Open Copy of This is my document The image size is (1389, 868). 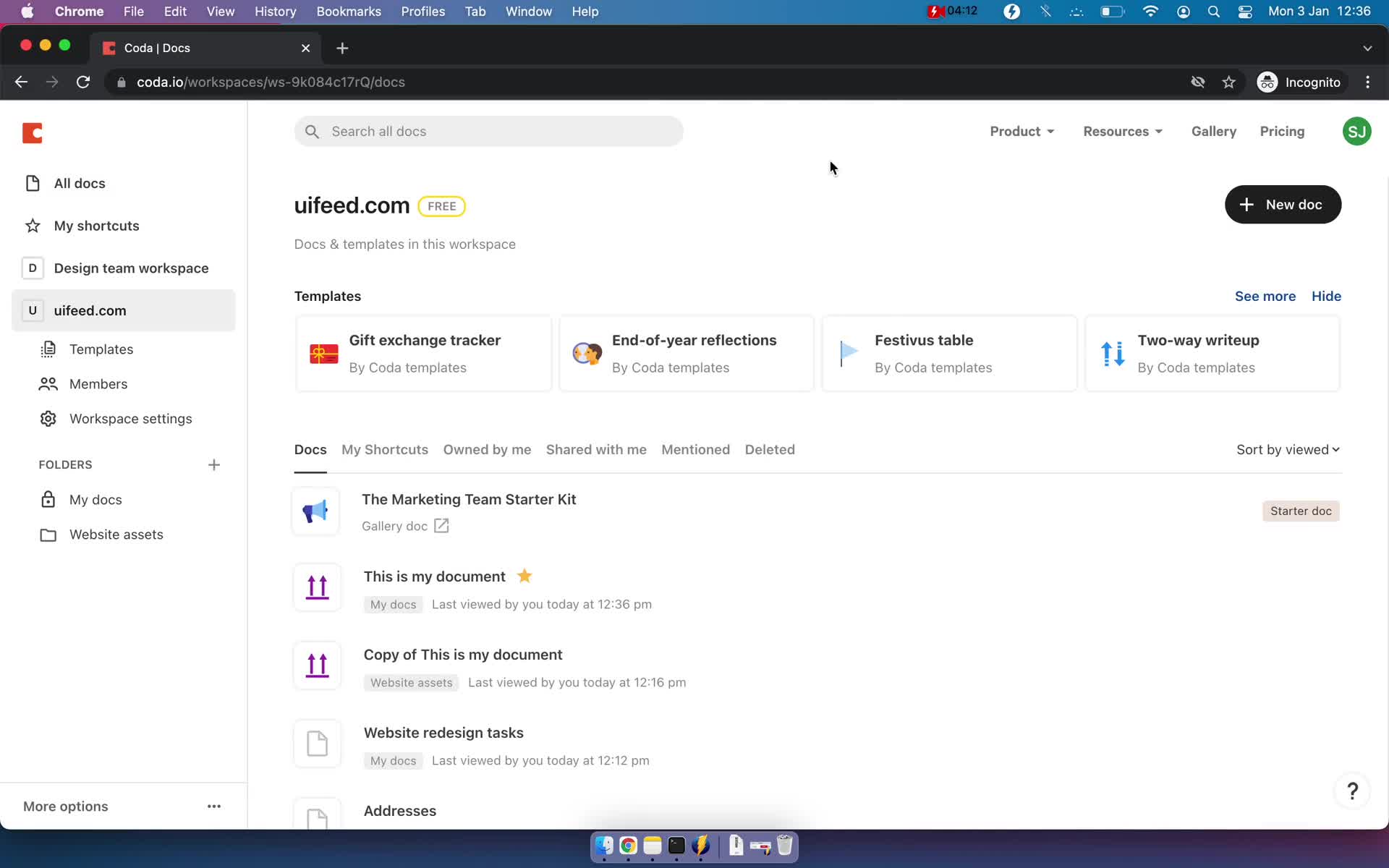tap(463, 655)
